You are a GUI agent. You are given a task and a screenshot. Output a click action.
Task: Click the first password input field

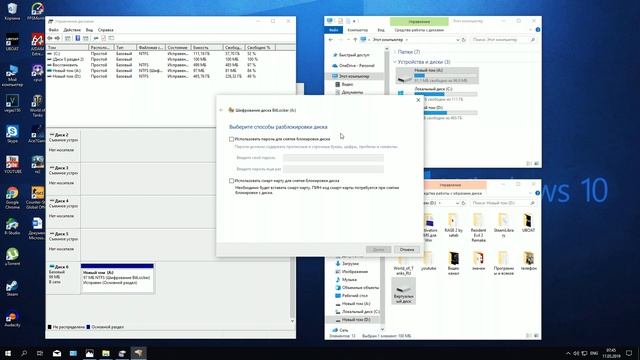tap(333, 158)
